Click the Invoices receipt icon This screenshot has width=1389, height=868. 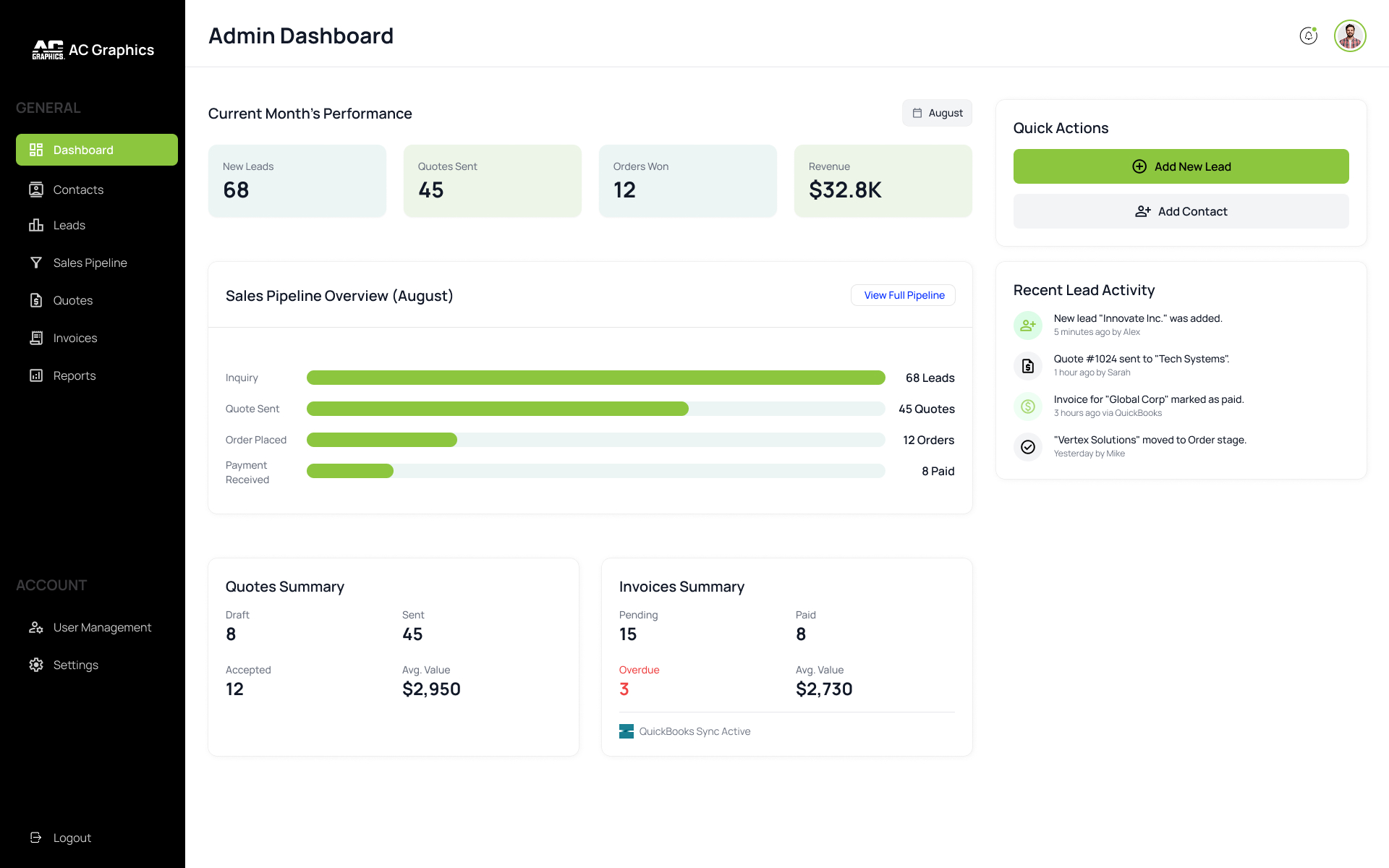click(x=36, y=338)
